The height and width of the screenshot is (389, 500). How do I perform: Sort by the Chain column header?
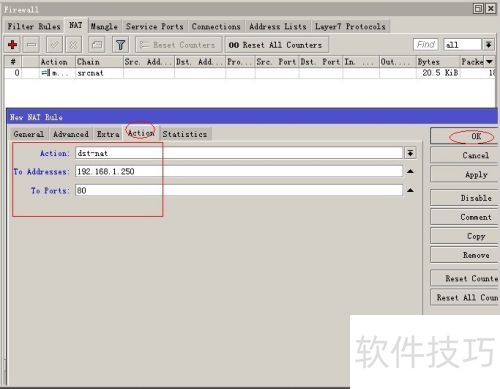99,62
